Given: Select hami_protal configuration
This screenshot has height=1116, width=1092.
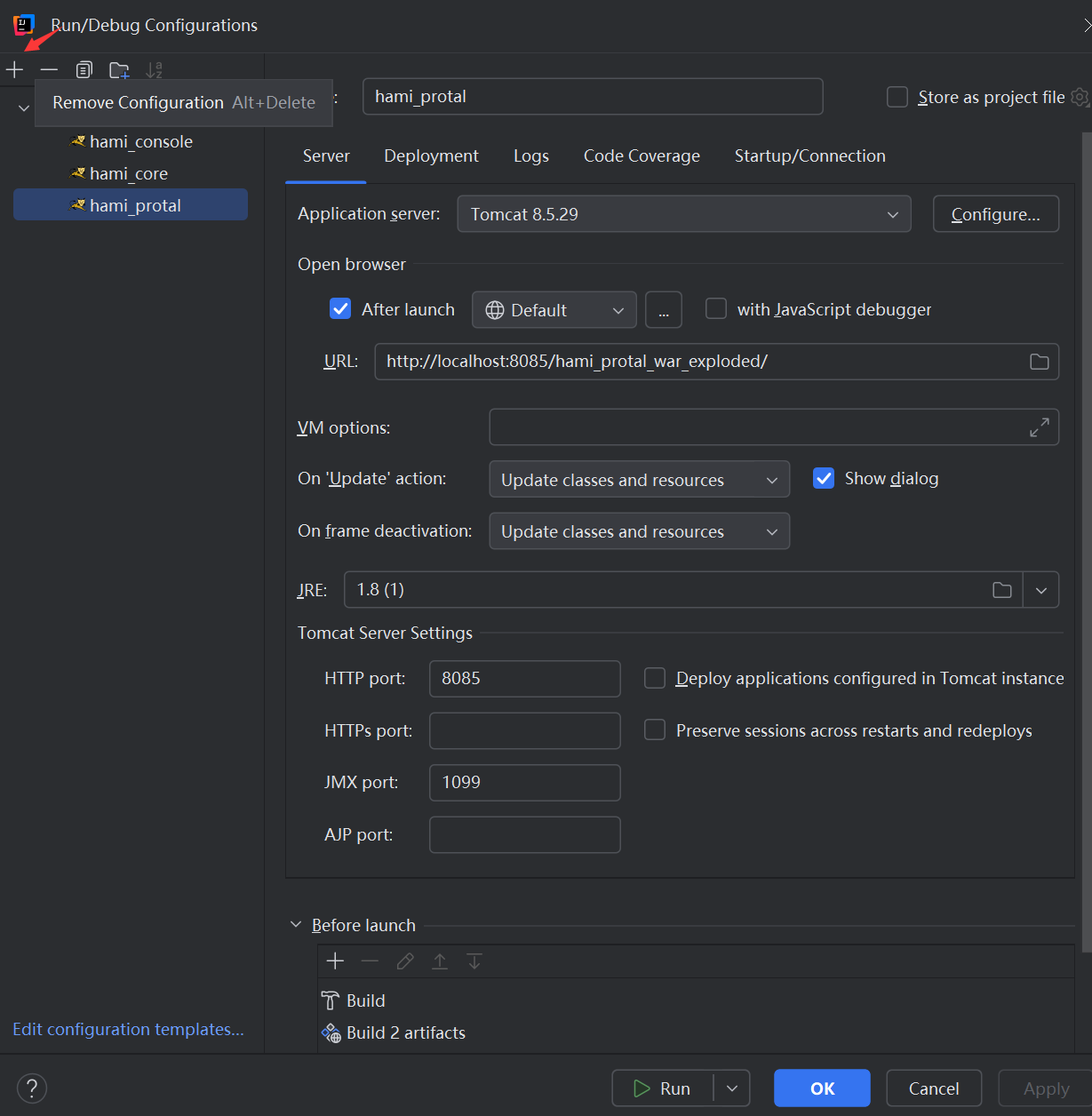Looking at the screenshot, I should point(131,205).
